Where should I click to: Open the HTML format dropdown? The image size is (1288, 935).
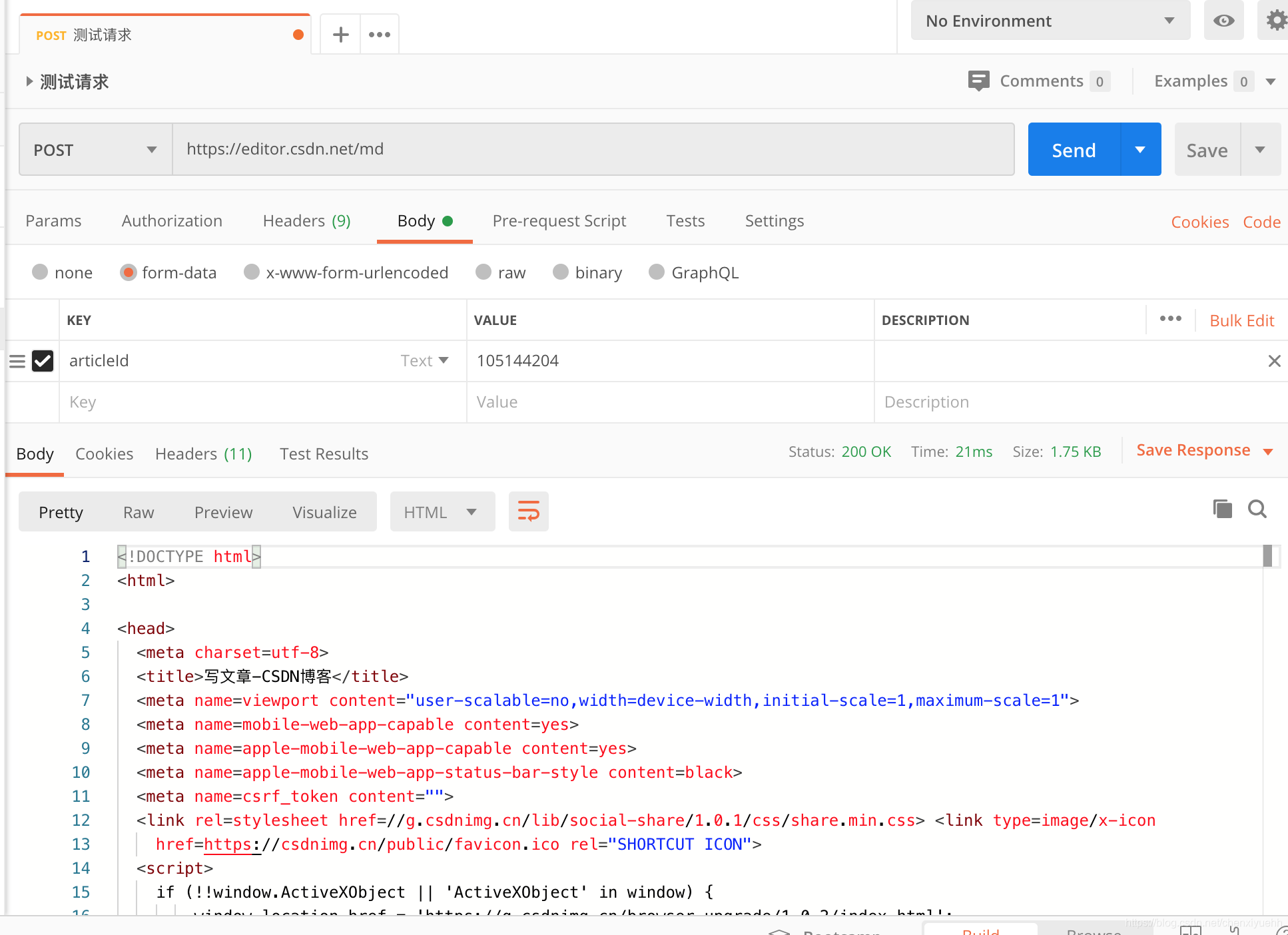[x=442, y=511]
